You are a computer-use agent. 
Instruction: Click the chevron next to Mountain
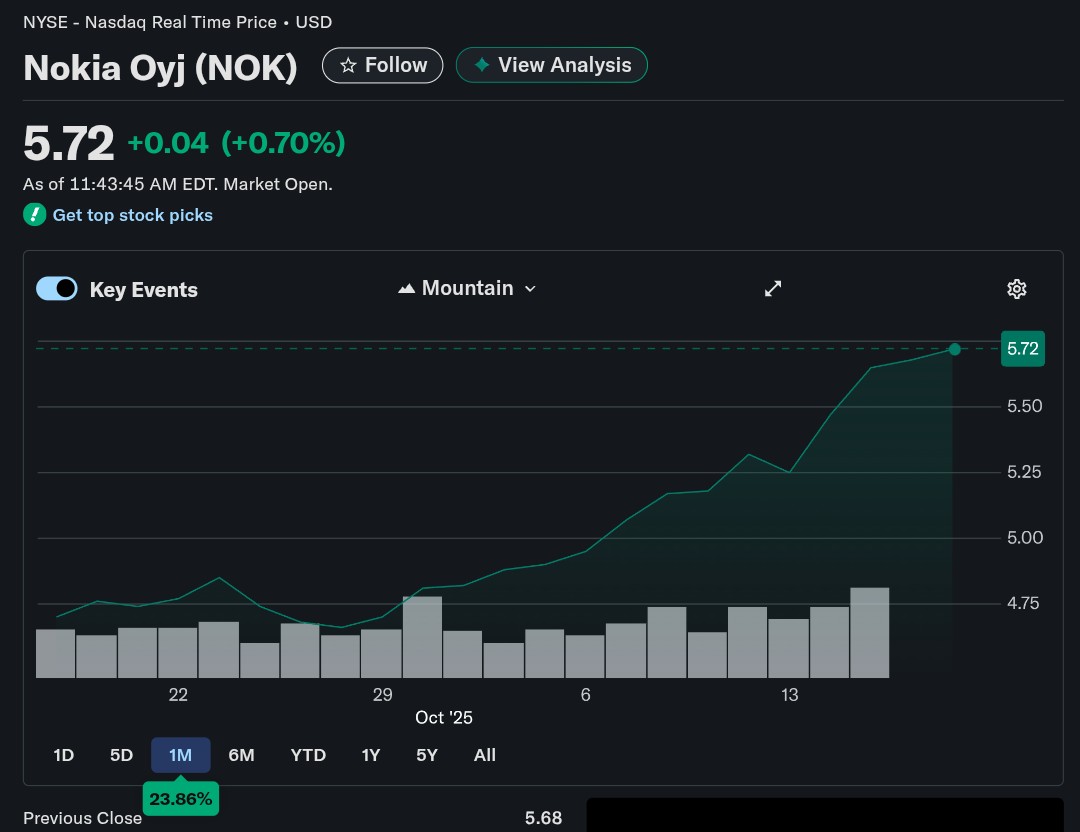coord(530,289)
